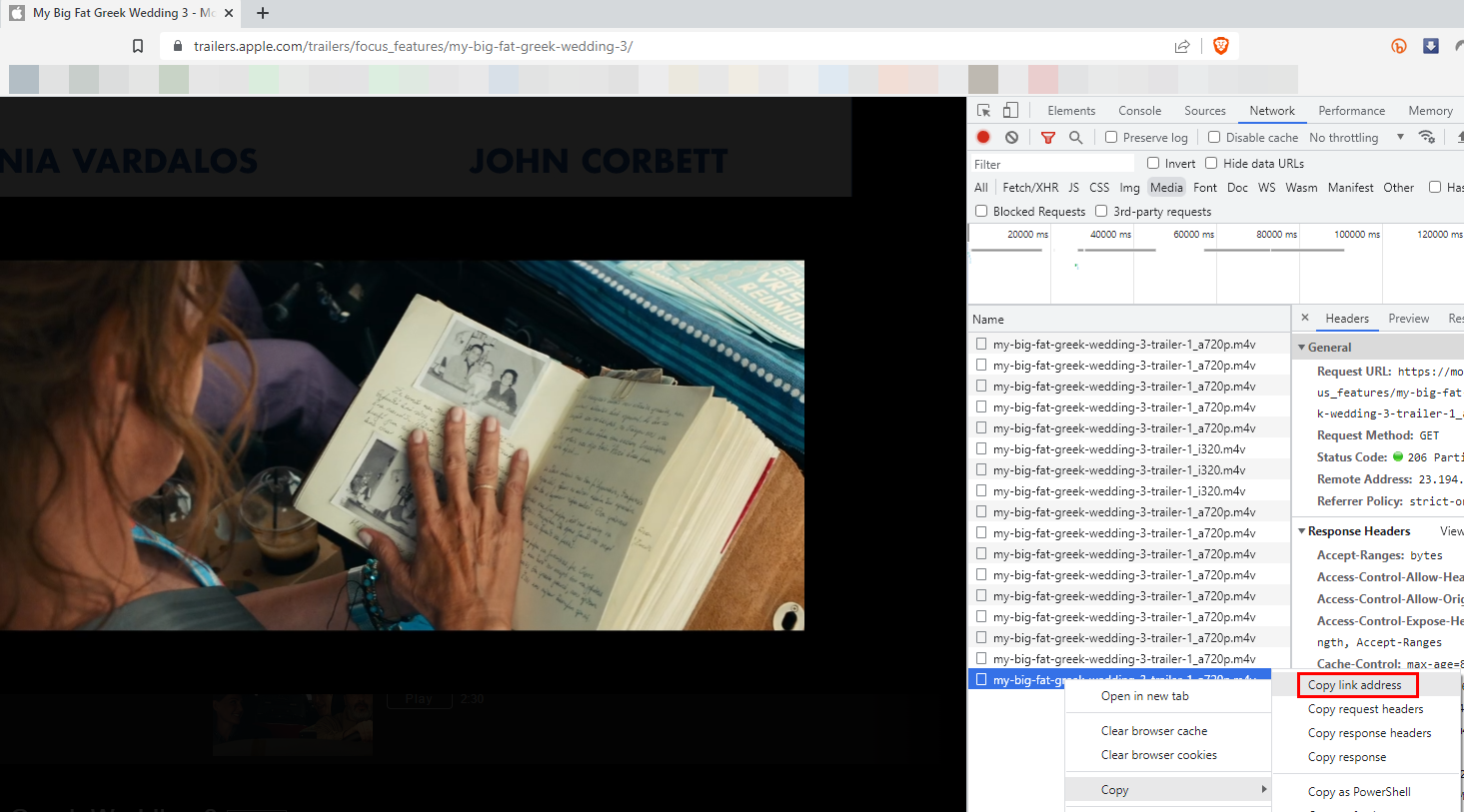Clear the network log
The image size is (1464, 812).
coord(1011,137)
